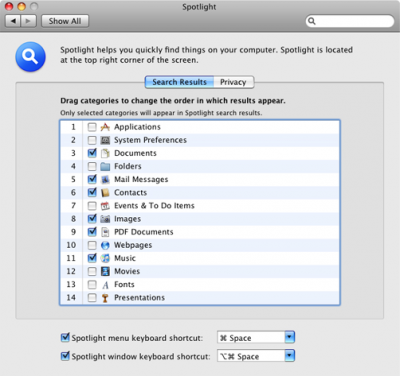Click the Events & To Do calendar icon
Image resolution: width=400 pixels, height=376 pixels.
[105, 206]
